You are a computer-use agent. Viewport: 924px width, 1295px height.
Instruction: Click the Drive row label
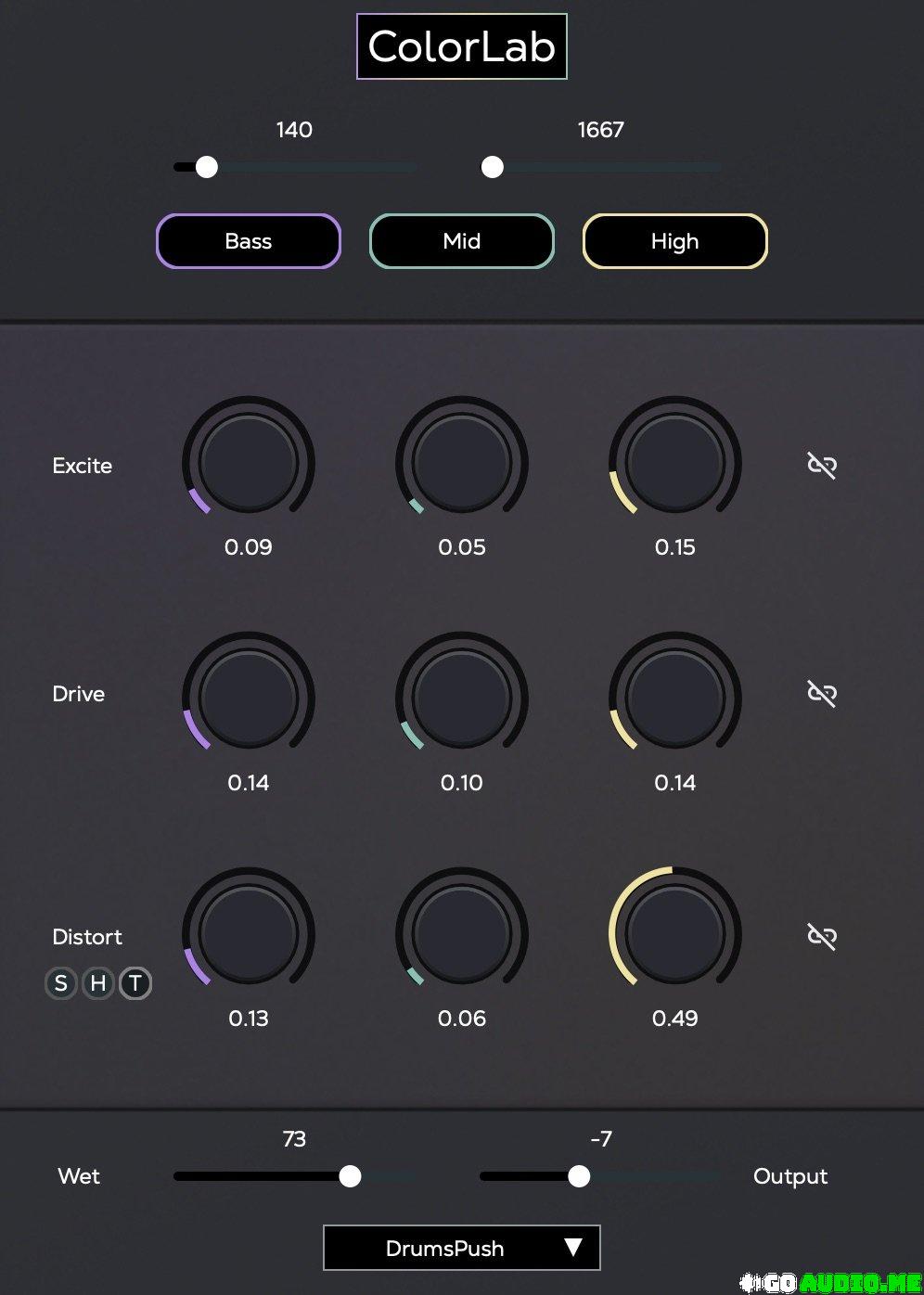(x=79, y=694)
